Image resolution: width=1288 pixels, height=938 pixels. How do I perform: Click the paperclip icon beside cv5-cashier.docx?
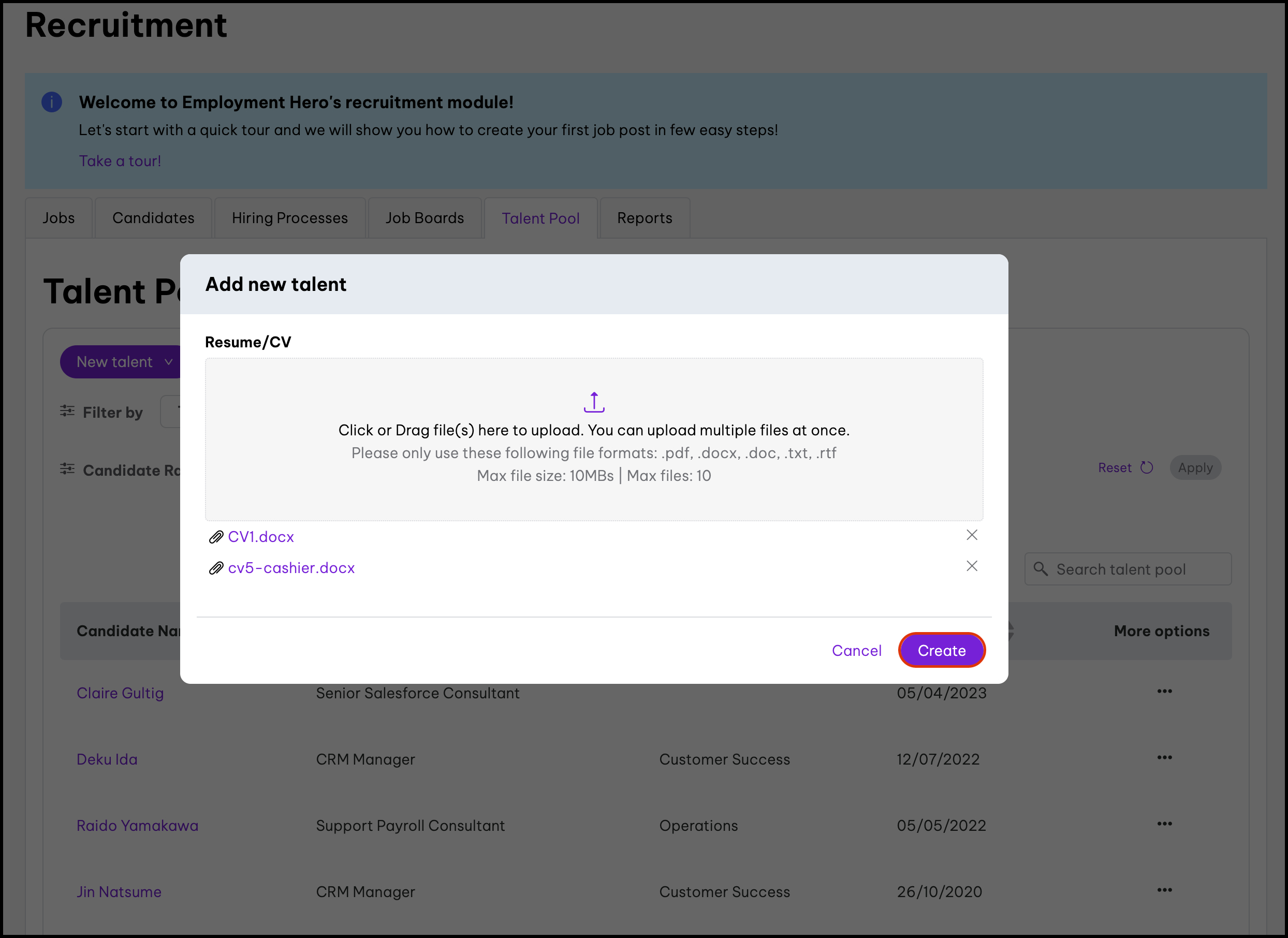(216, 568)
